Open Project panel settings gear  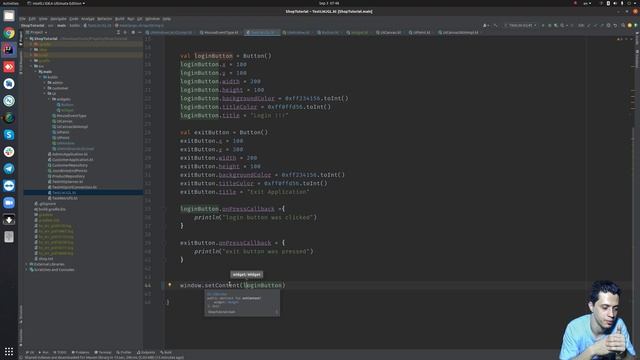(x=133, y=32)
